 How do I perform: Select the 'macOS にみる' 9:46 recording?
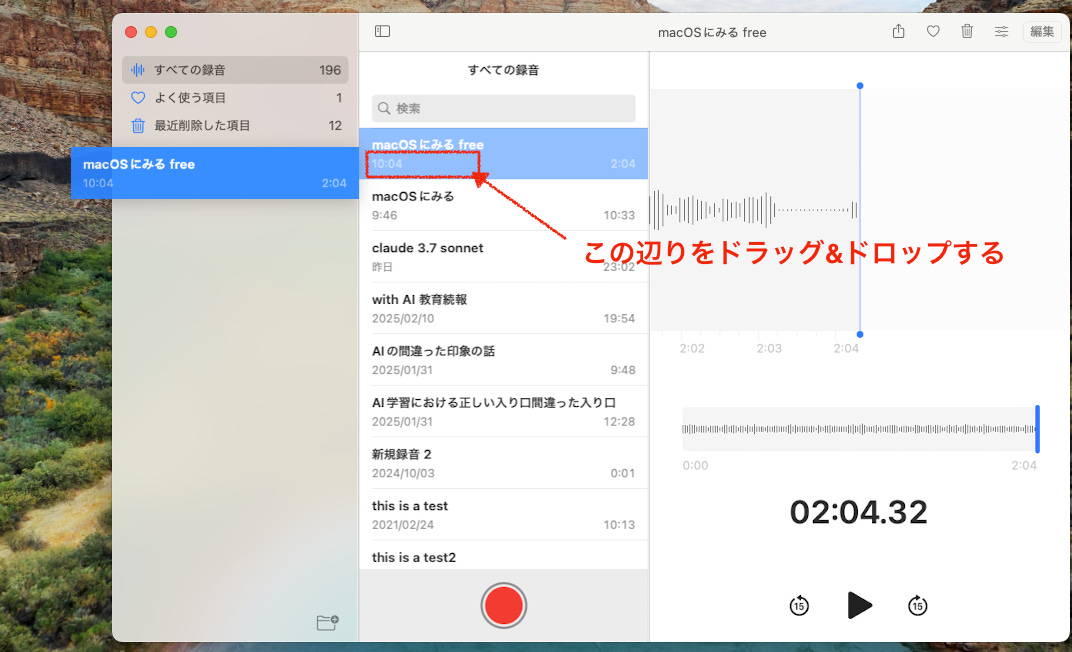click(x=503, y=205)
